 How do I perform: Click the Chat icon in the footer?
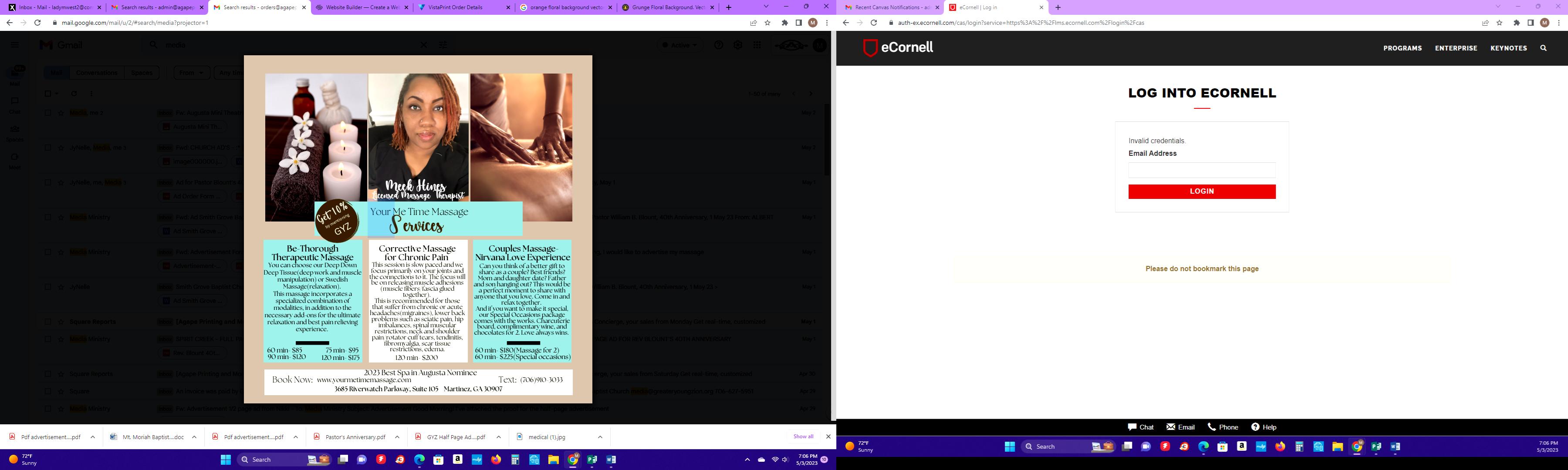pyautogui.click(x=1132, y=427)
